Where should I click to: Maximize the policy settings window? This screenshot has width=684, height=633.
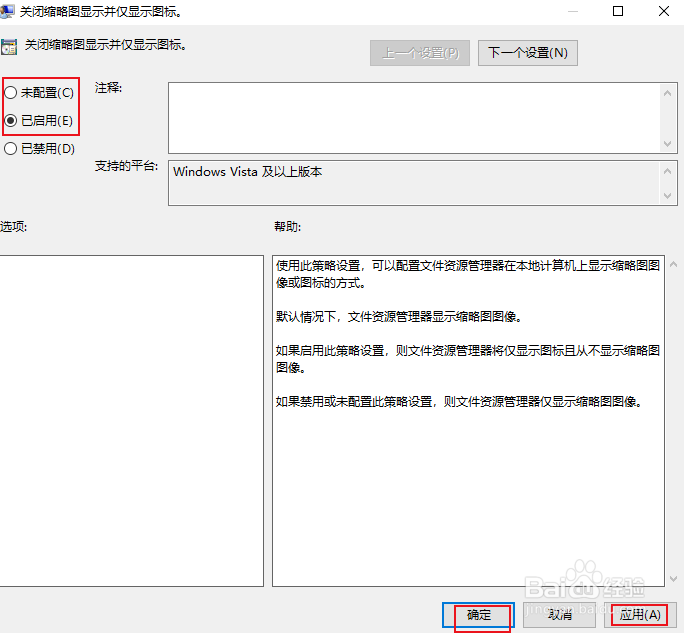[618, 11]
